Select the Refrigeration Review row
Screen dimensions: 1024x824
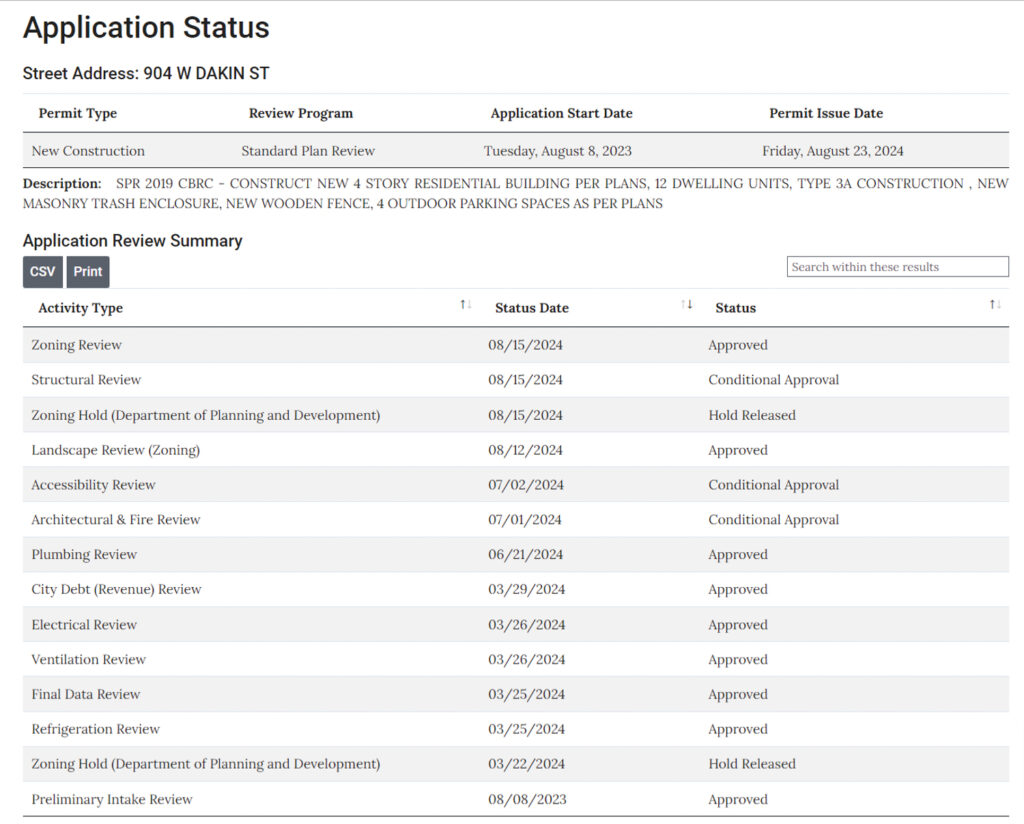pyautogui.click(x=95, y=730)
